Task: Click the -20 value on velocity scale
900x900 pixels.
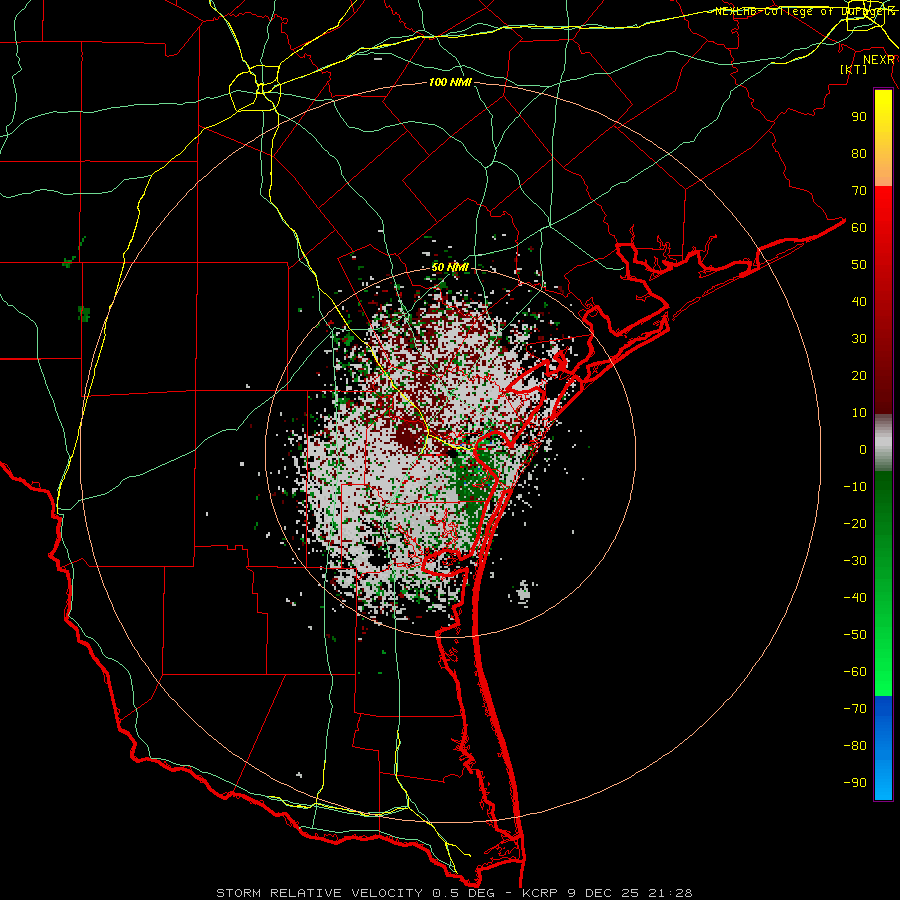Action: click(855, 524)
